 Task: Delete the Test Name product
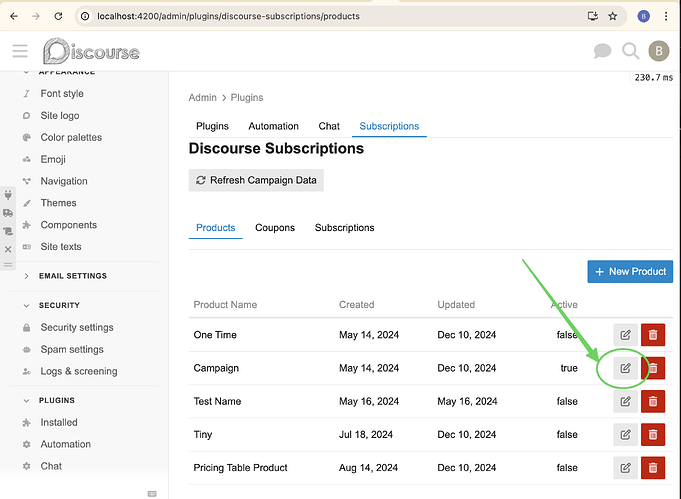click(653, 401)
